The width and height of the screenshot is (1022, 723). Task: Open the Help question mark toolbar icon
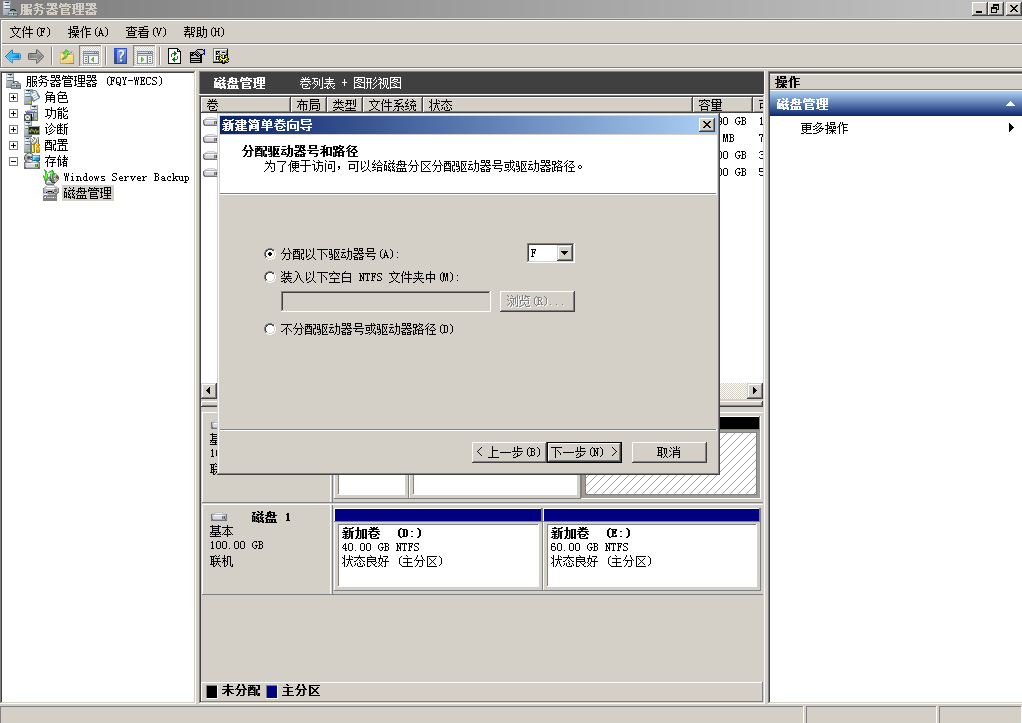click(121, 57)
